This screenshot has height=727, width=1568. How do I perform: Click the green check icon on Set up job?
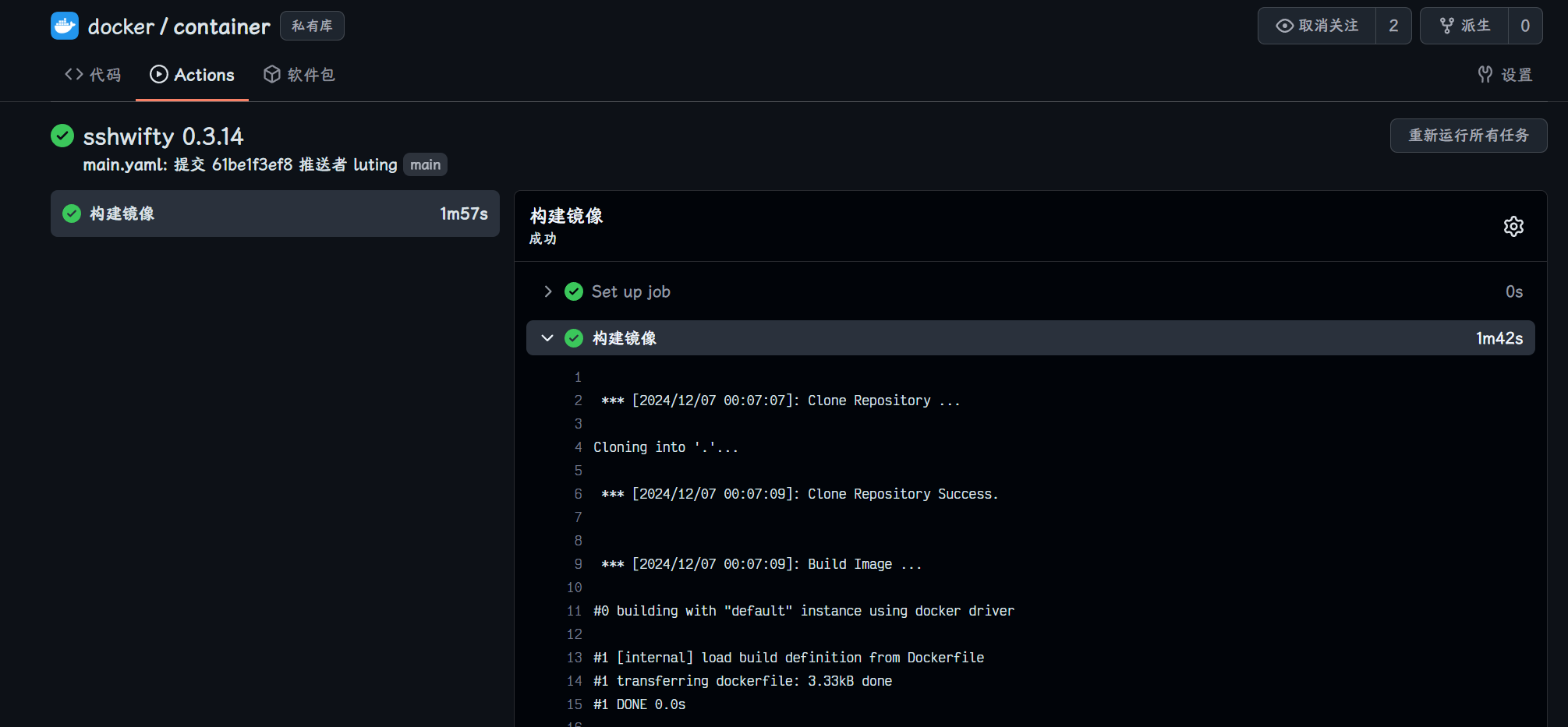[x=574, y=291]
